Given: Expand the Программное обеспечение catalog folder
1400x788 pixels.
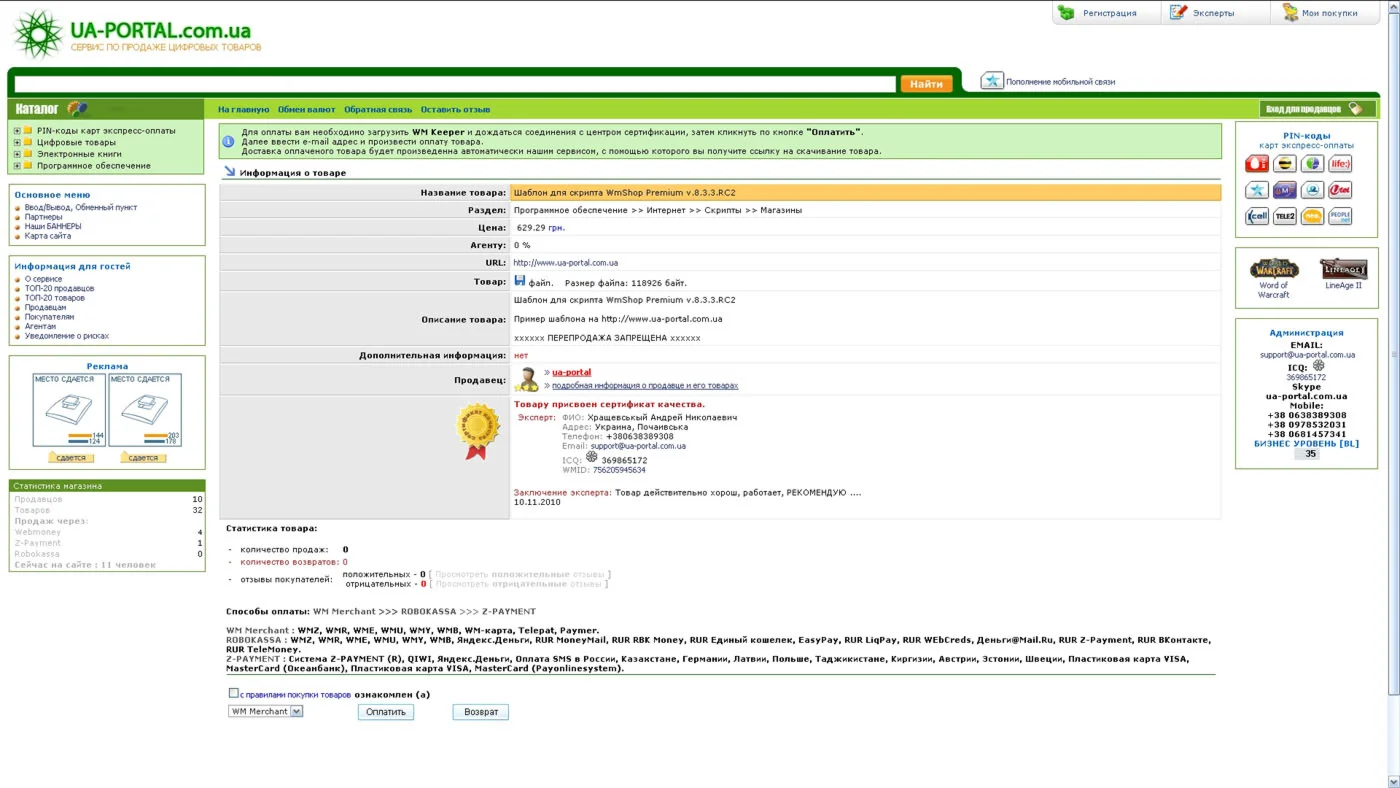Looking at the screenshot, I should click(x=17, y=166).
